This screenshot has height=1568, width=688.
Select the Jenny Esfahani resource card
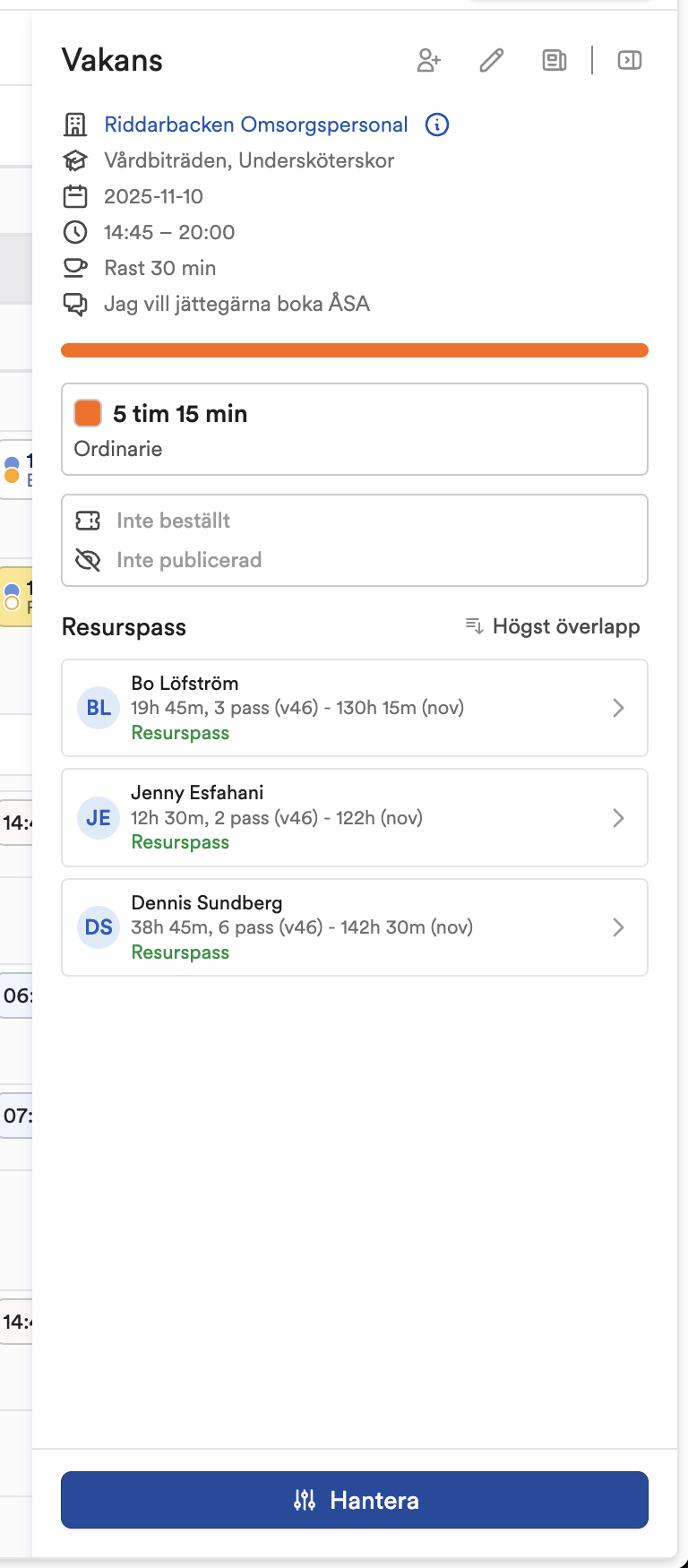point(355,818)
